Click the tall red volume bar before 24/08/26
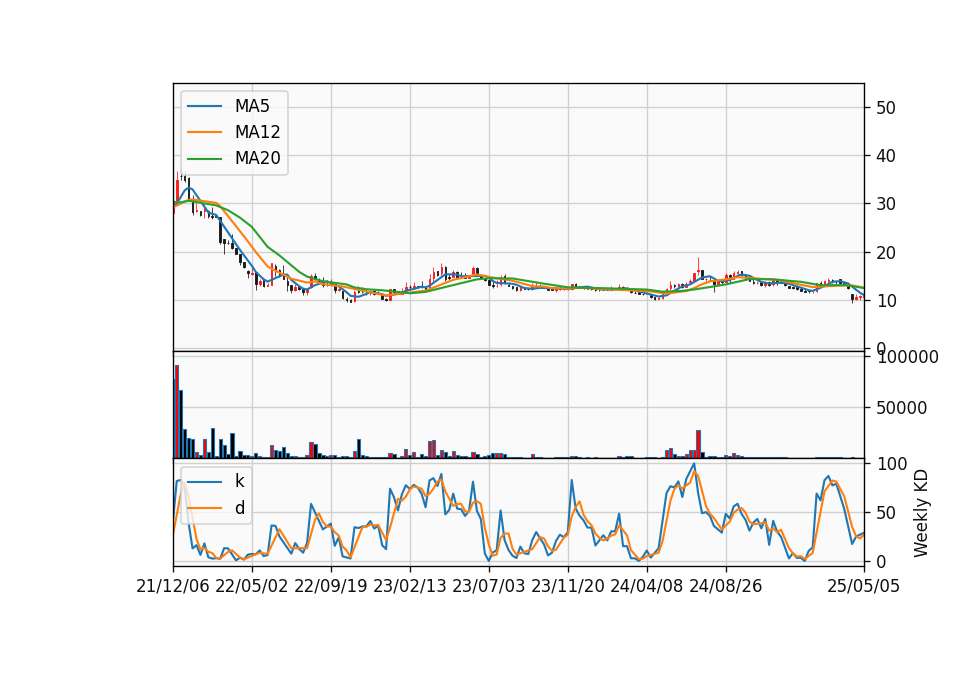The image size is (960, 690). [x=699, y=444]
